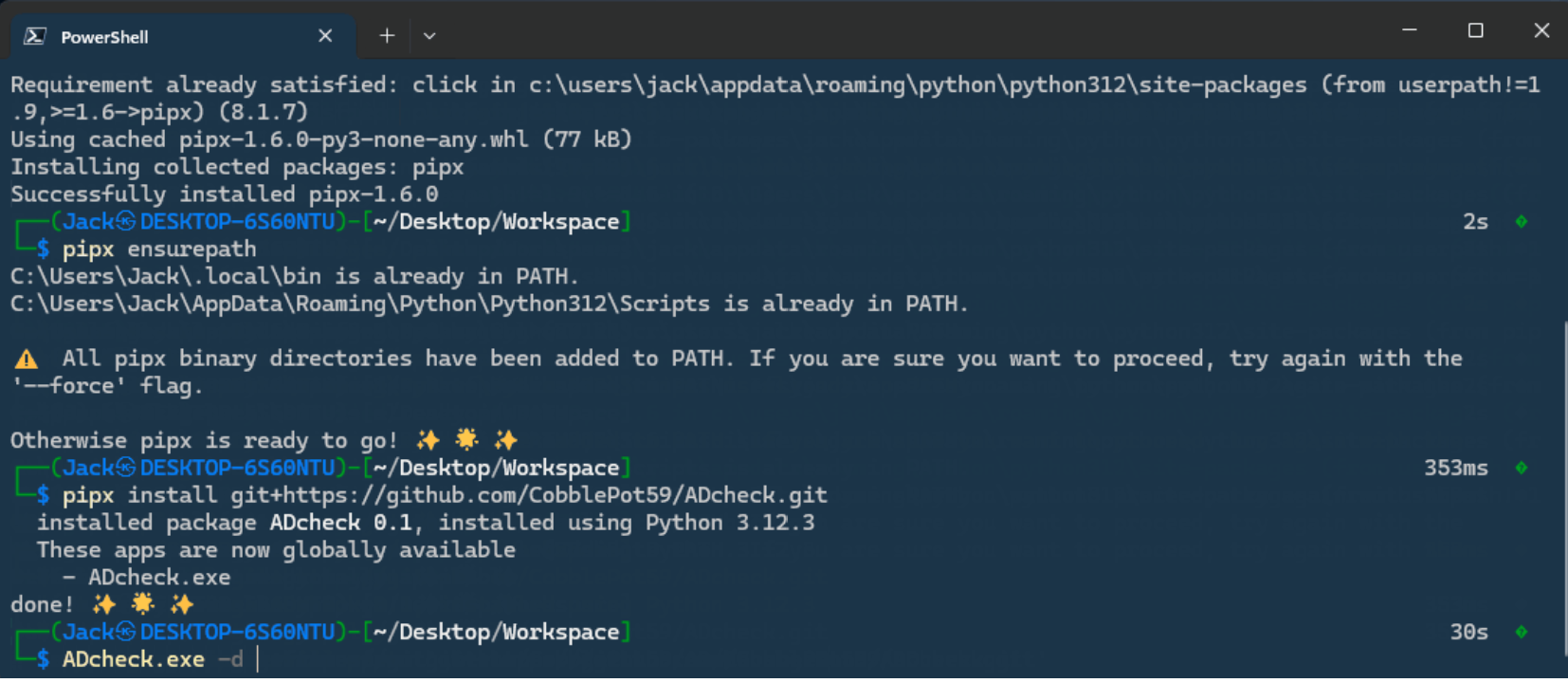Open the profile dropdown chevron

tap(429, 36)
